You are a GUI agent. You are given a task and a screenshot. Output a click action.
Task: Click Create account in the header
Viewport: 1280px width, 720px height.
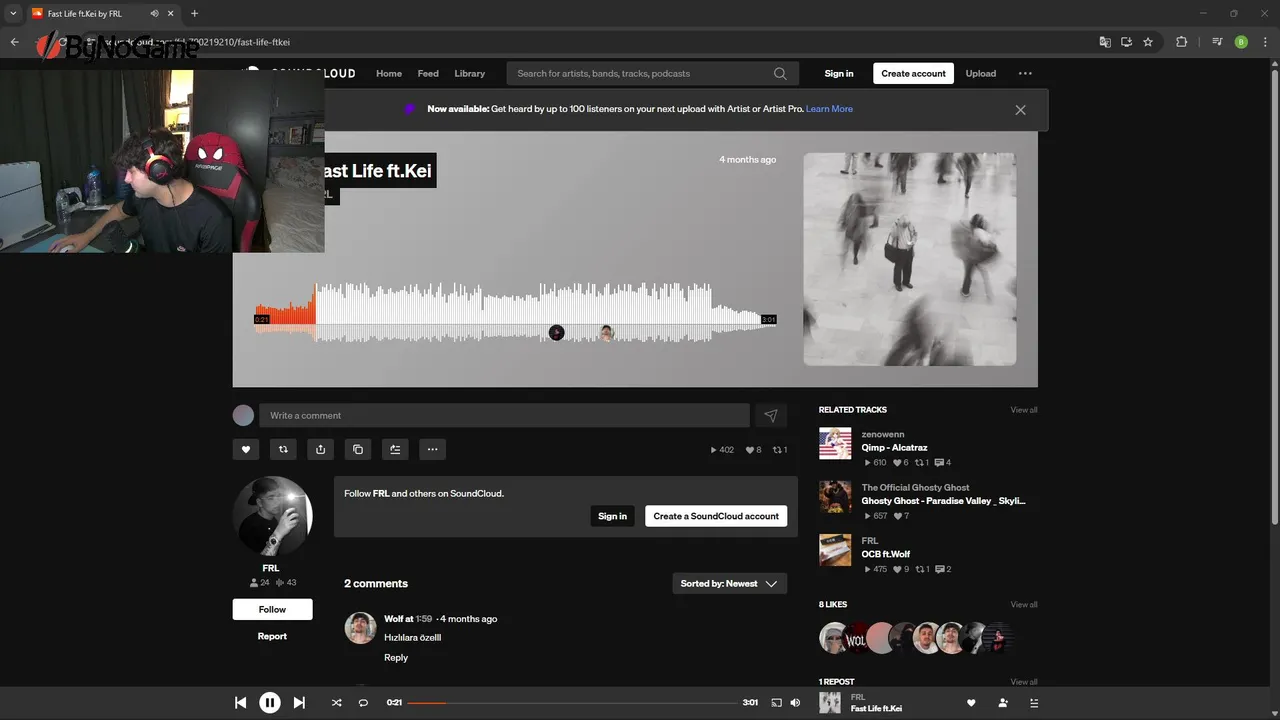pos(913,73)
